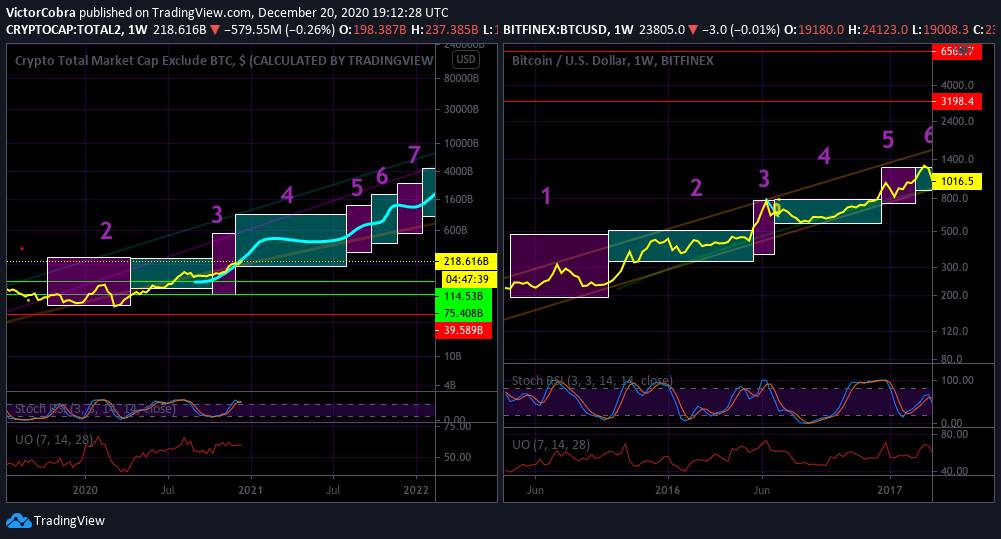The height and width of the screenshot is (539, 1001).
Task: Click the Crypto Total Market Cap chart title
Action: (224, 61)
